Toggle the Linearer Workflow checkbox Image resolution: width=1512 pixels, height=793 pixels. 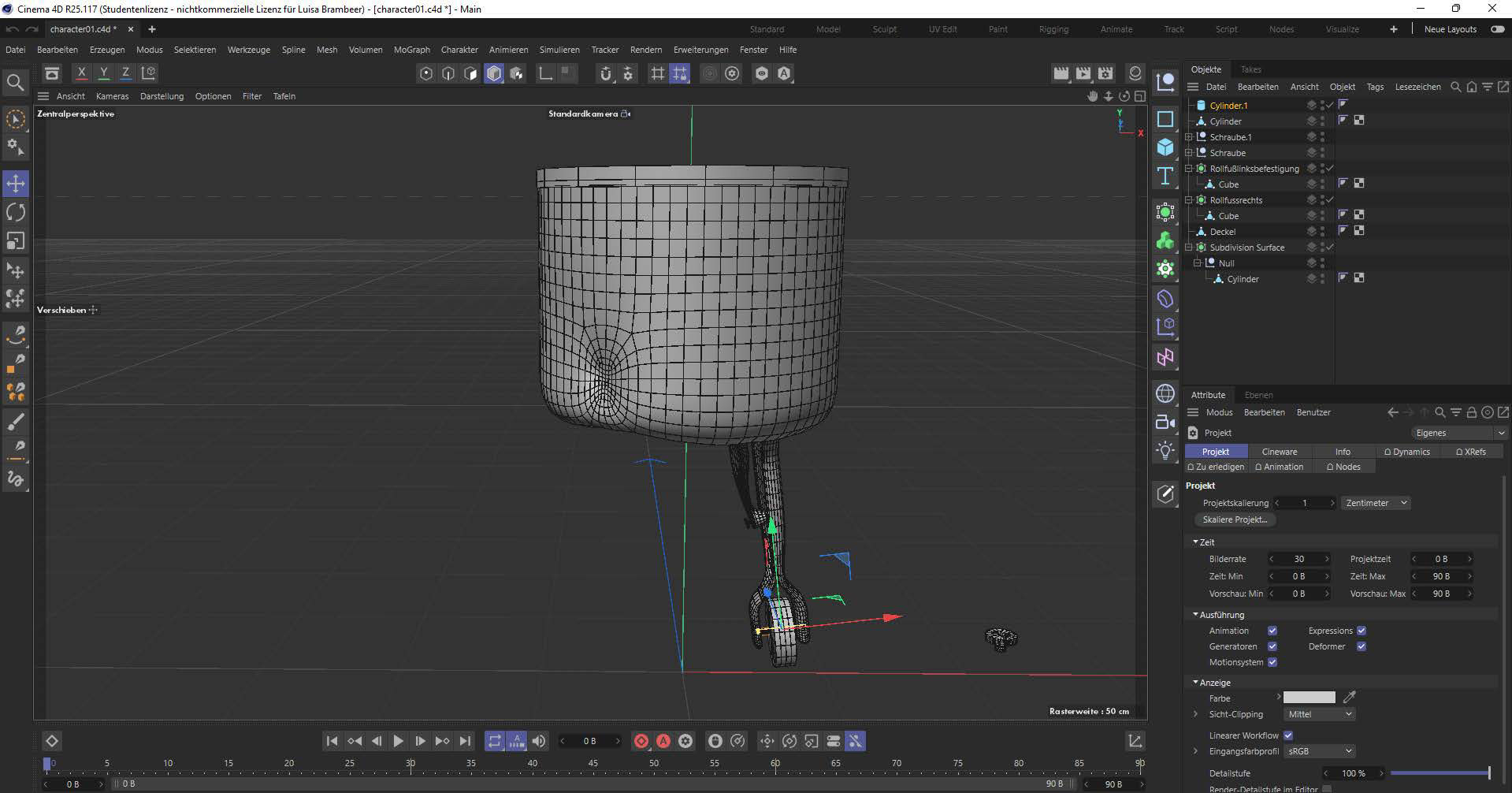[1288, 735]
